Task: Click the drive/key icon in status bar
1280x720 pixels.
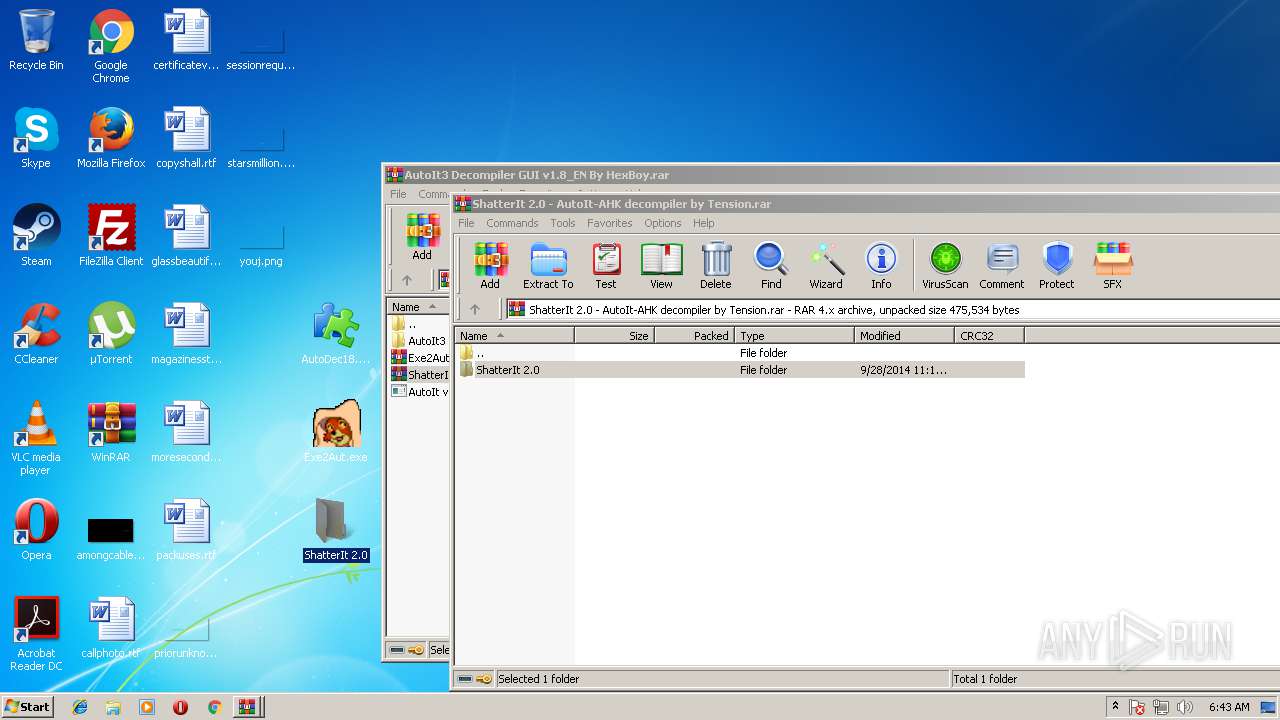Action: (474, 679)
